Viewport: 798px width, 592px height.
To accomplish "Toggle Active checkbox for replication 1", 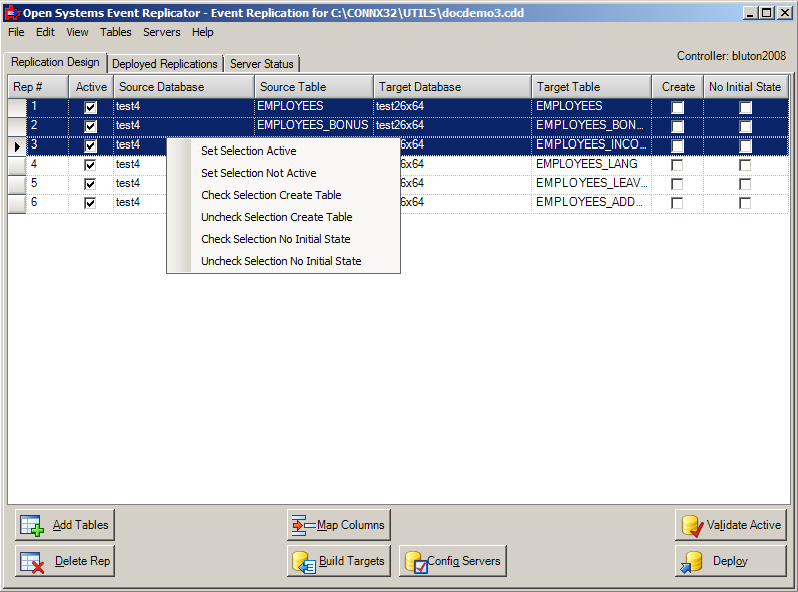I will [90, 107].
